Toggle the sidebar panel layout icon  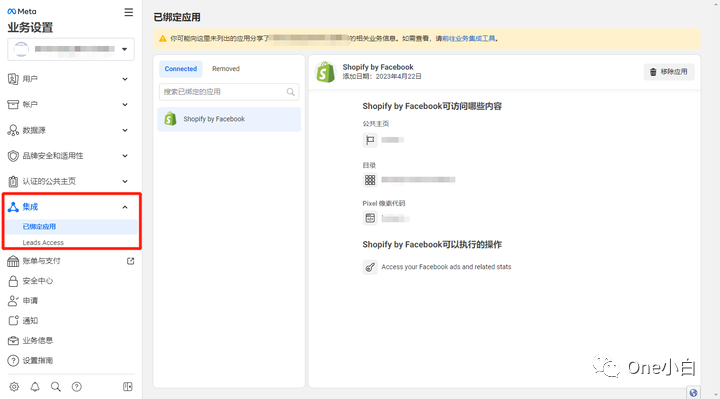(x=128, y=387)
